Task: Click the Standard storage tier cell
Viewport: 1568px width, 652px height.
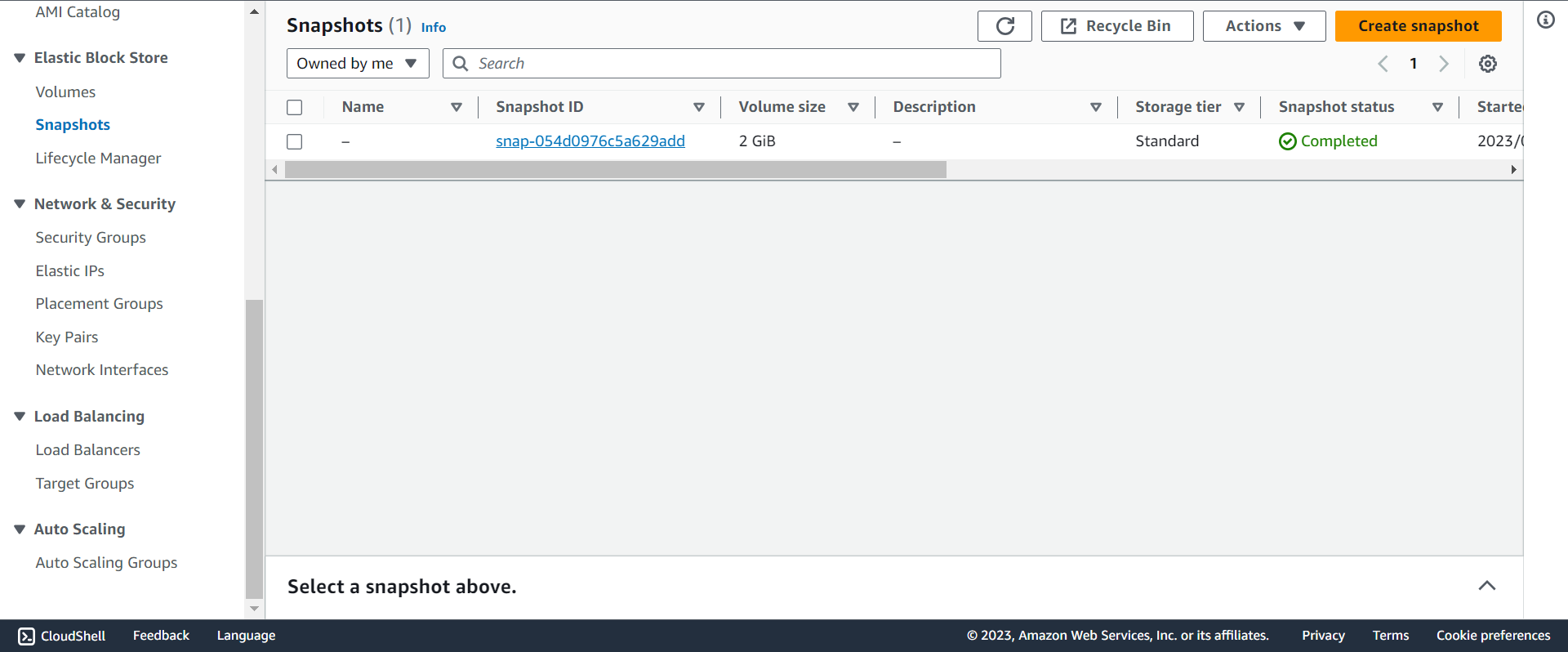Action: point(1167,141)
